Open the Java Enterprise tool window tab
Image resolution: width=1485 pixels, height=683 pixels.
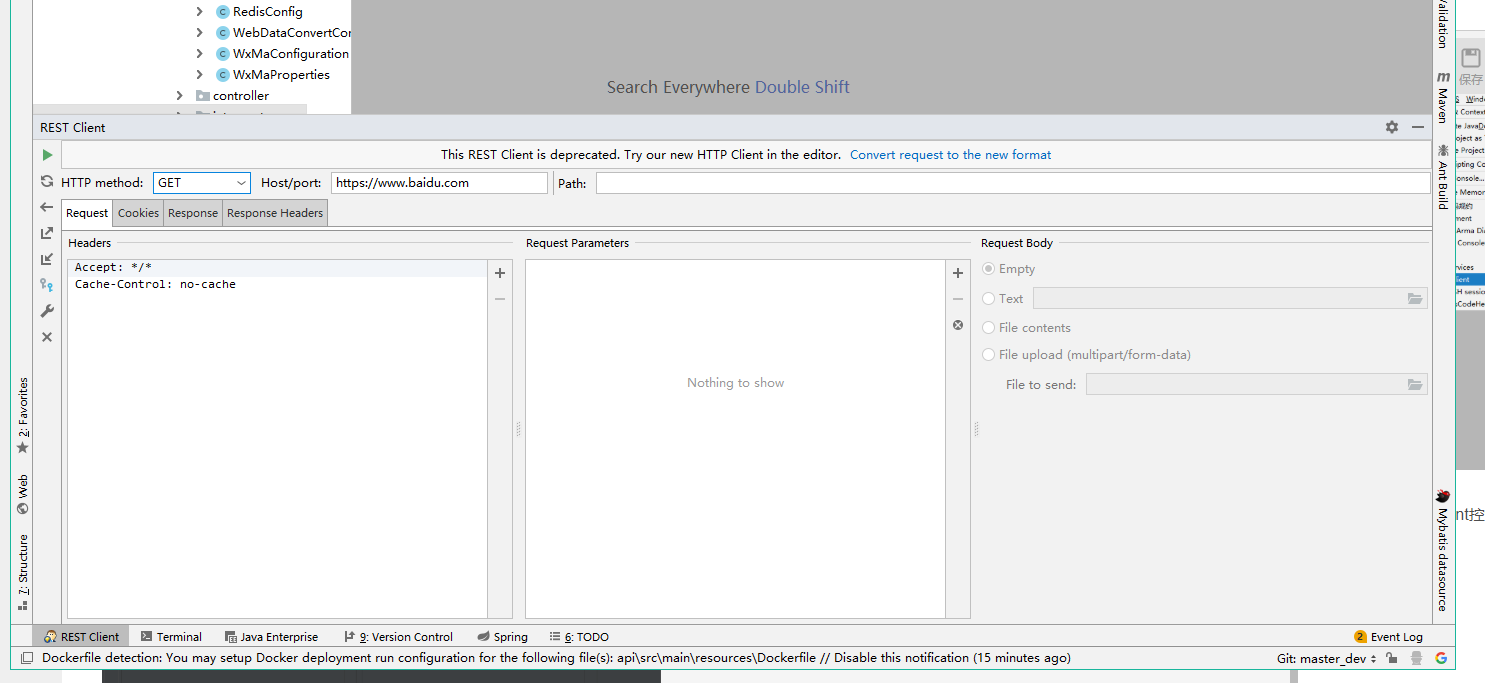tap(271, 637)
